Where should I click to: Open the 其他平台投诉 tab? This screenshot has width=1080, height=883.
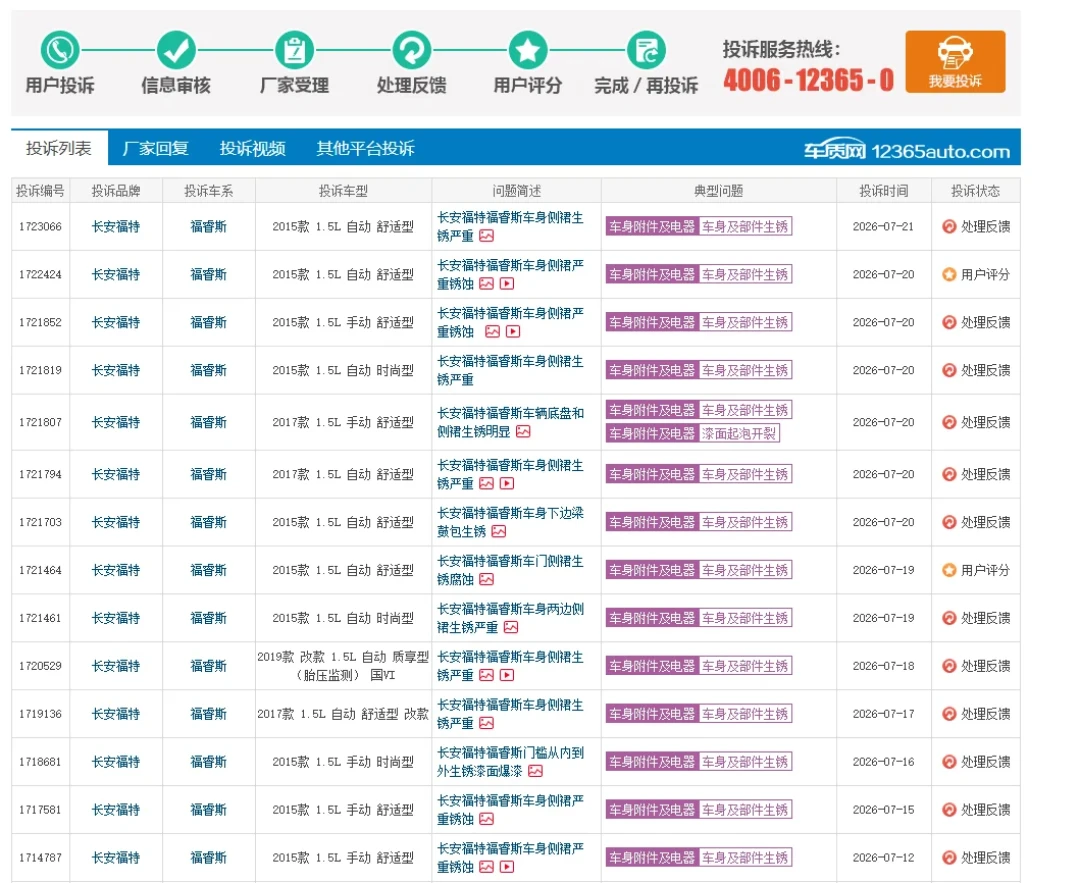click(x=365, y=148)
